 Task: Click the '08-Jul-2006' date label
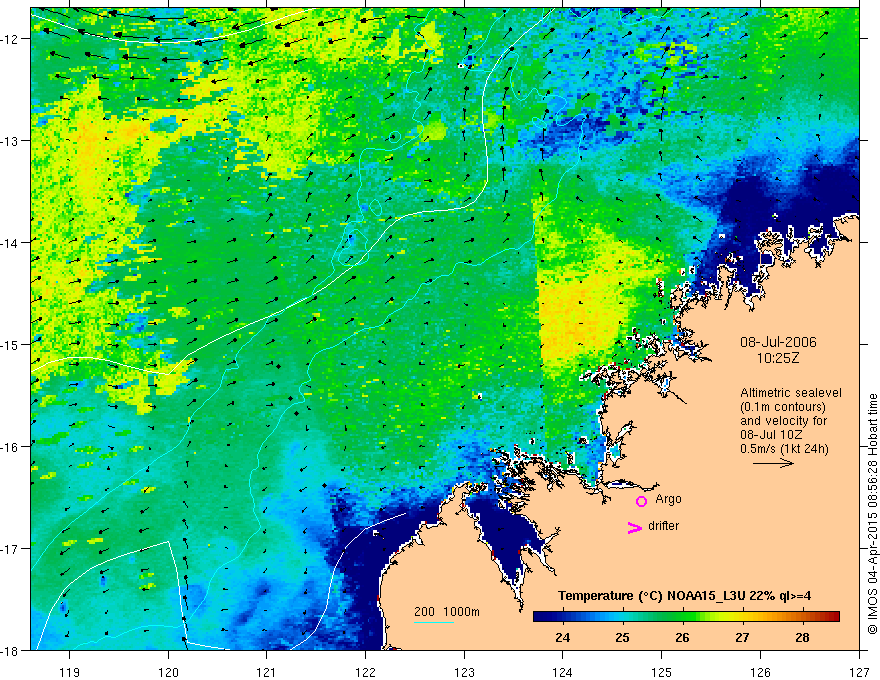coord(778,342)
